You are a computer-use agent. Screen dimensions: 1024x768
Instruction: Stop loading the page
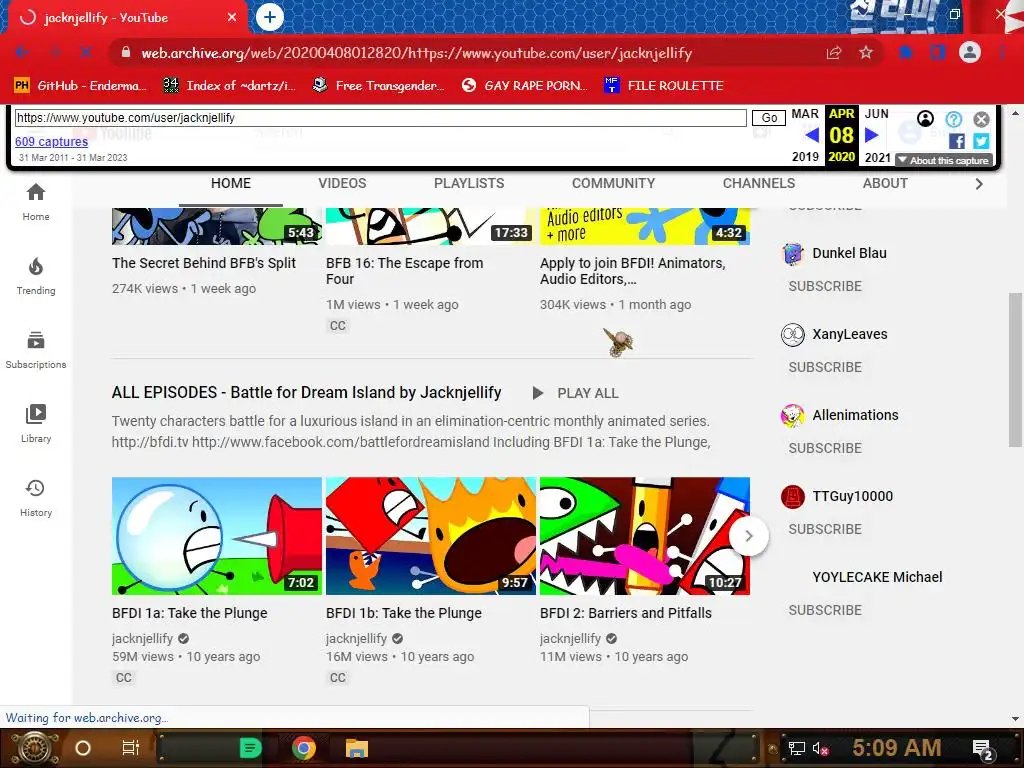[x=86, y=52]
